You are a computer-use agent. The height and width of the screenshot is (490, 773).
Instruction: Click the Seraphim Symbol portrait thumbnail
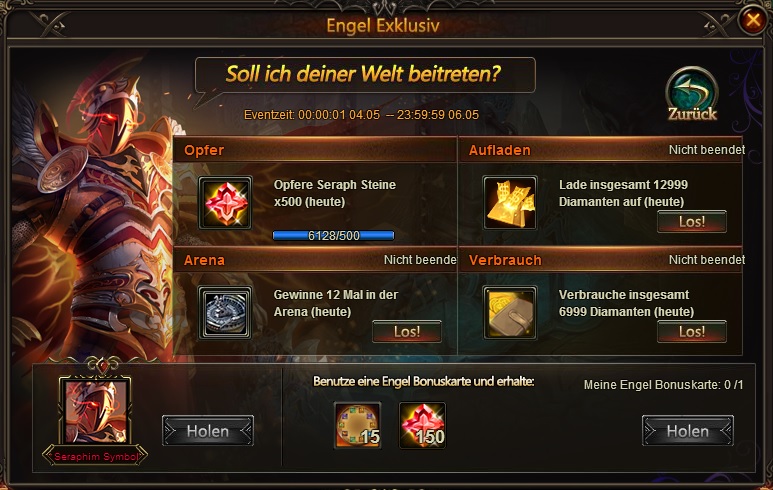[x=95, y=412]
